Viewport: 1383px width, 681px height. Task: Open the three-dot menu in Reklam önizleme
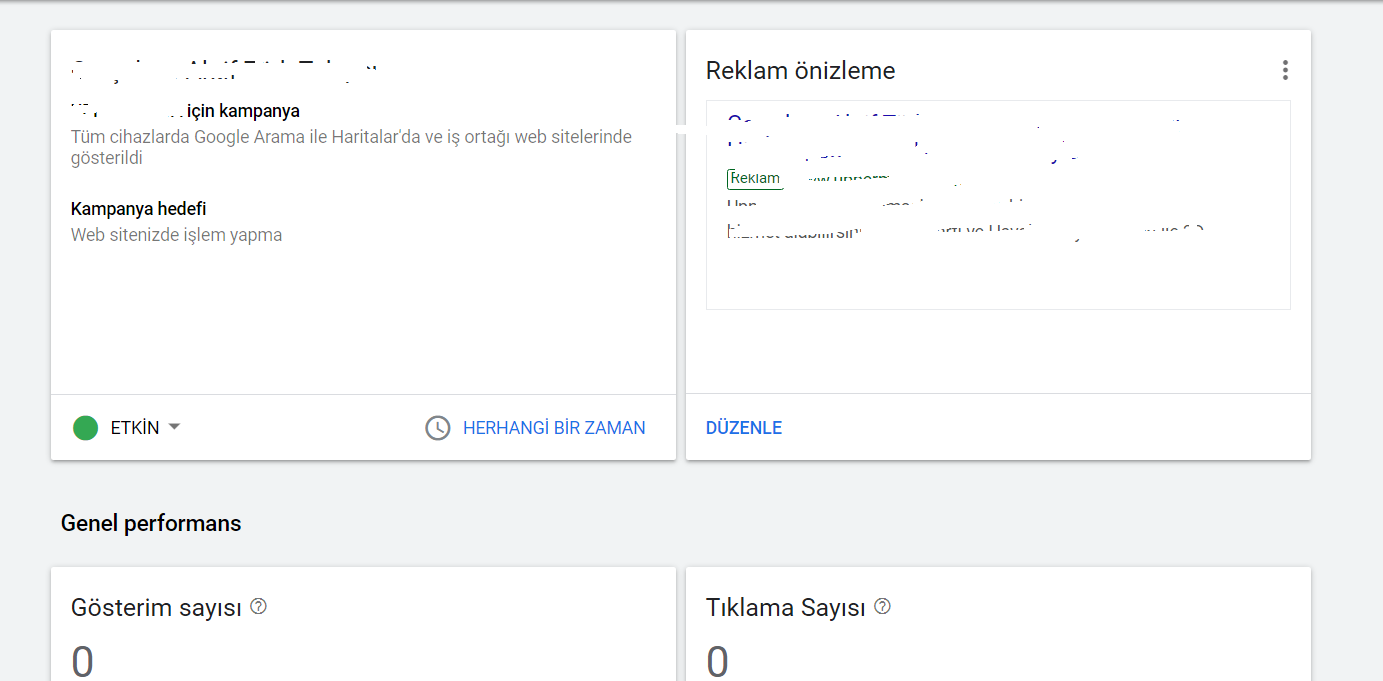click(x=1285, y=70)
